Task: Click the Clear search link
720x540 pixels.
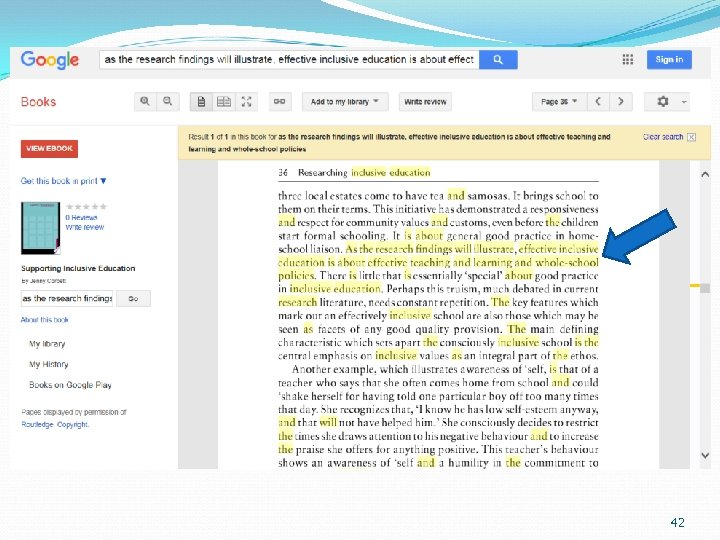Action: (x=663, y=137)
